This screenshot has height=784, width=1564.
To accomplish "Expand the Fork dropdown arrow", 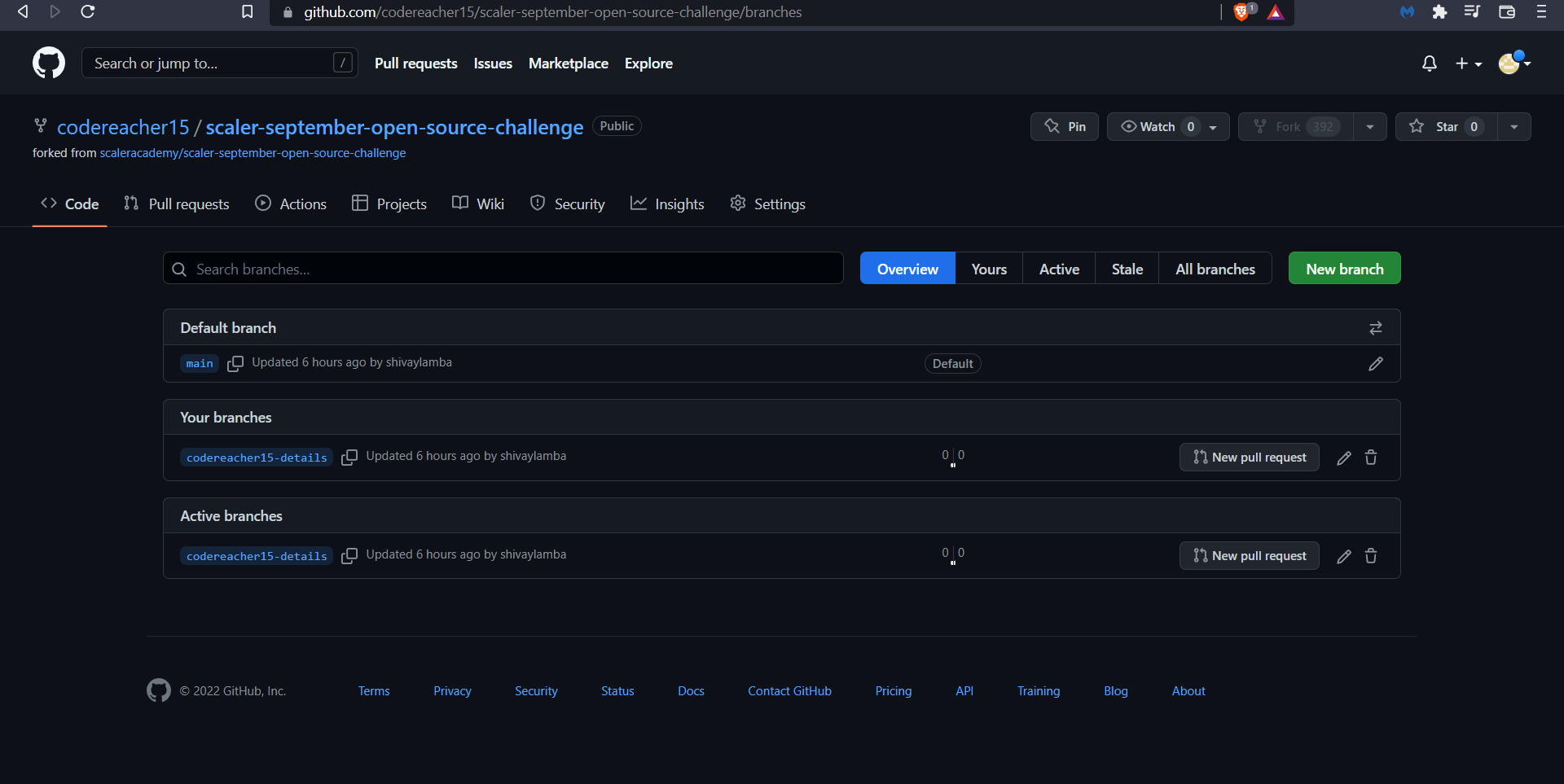I will pos(1370,126).
